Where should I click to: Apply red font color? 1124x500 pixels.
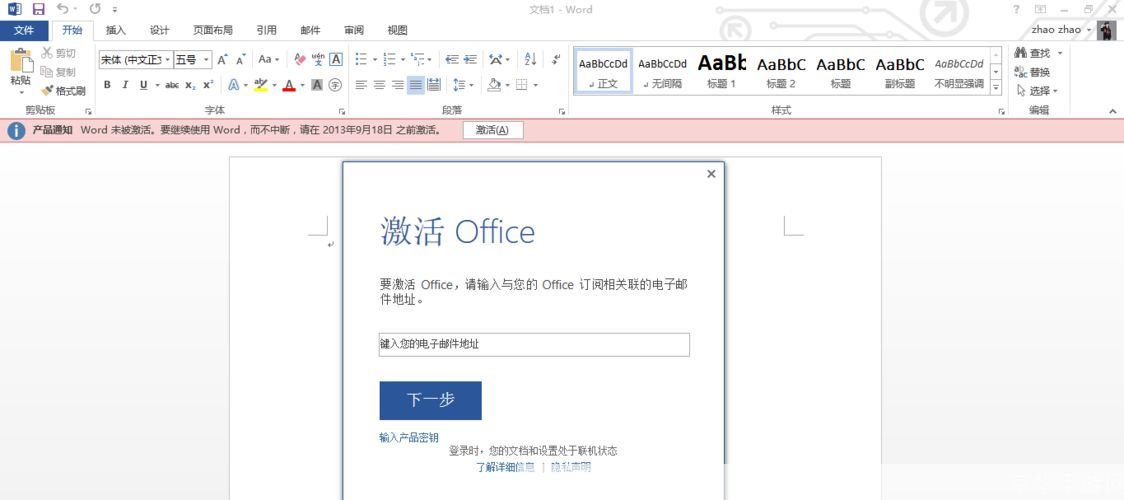tap(289, 85)
